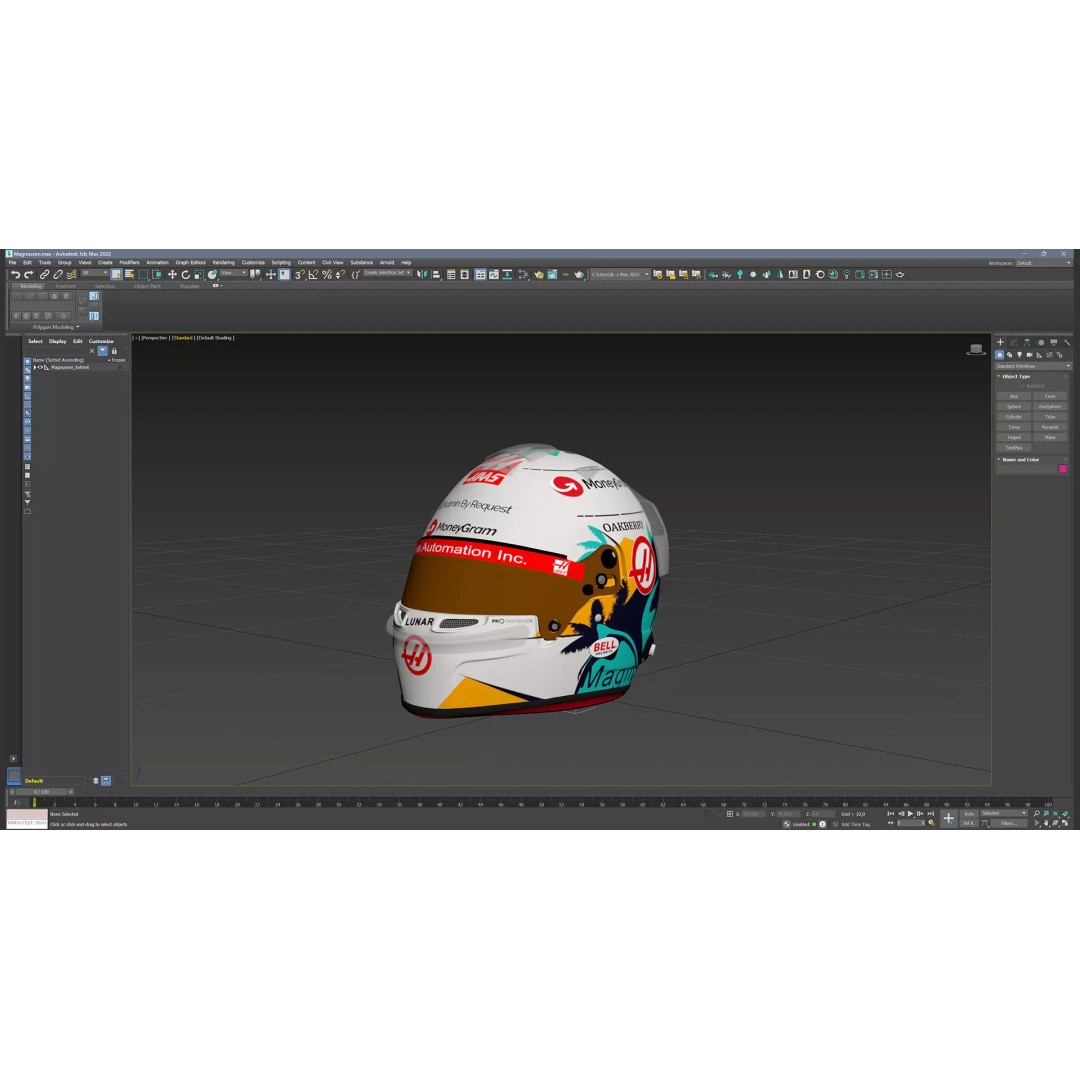Open the selection Filters dialog
1080x1080 pixels.
pos(1009,823)
